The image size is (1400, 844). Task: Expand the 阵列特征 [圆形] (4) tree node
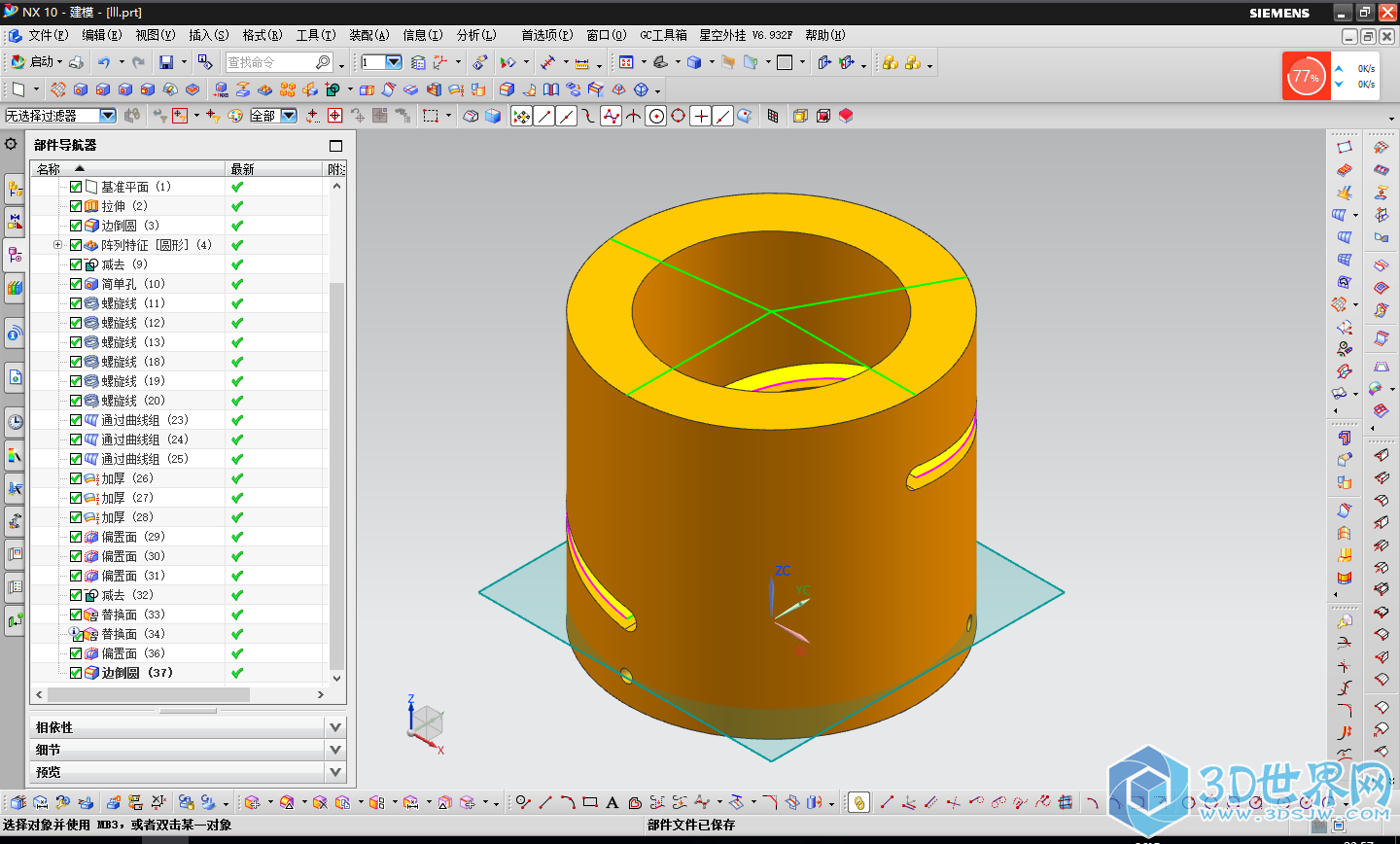coord(57,245)
